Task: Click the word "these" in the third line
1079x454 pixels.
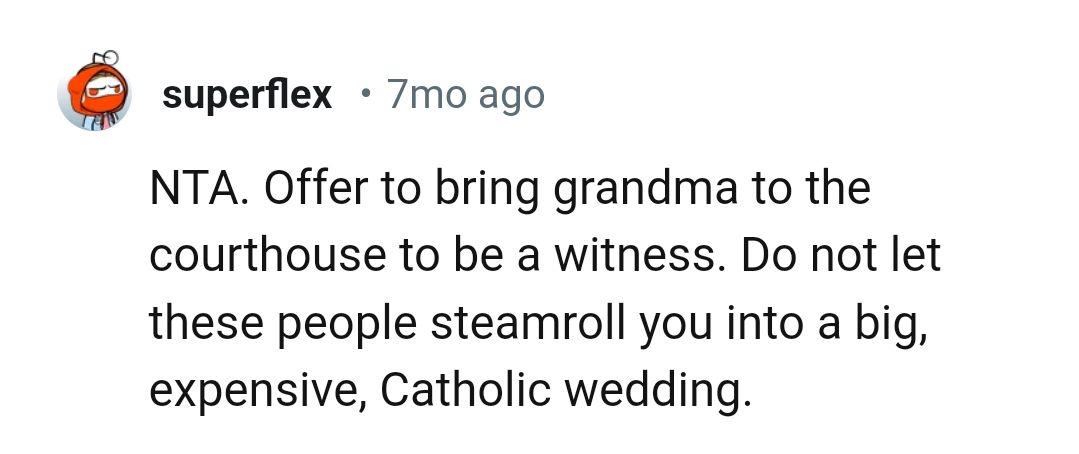Action: coord(200,323)
